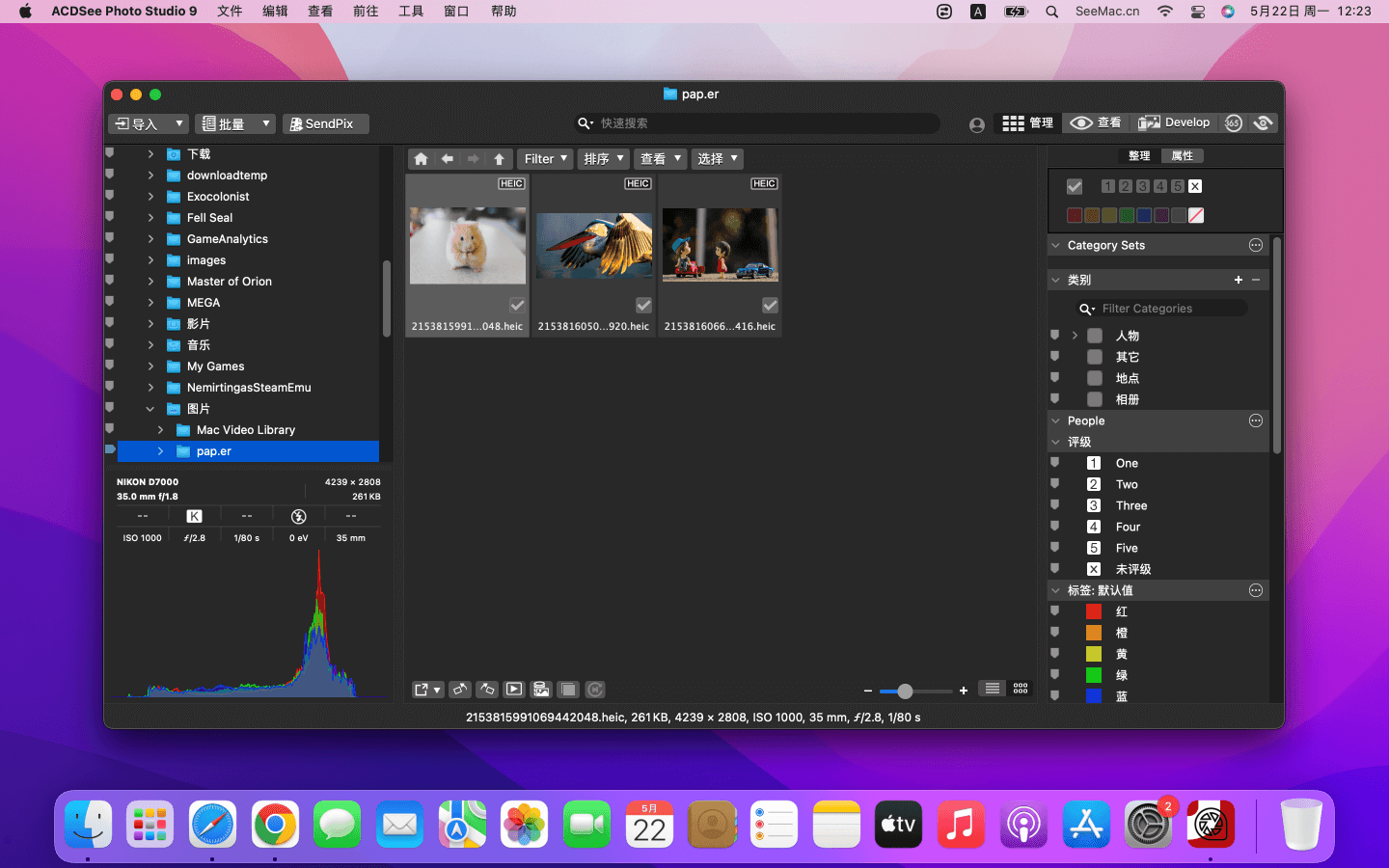The height and width of the screenshot is (868, 1389).
Task: Switch to the 属性 tab
Action: [x=1182, y=155]
